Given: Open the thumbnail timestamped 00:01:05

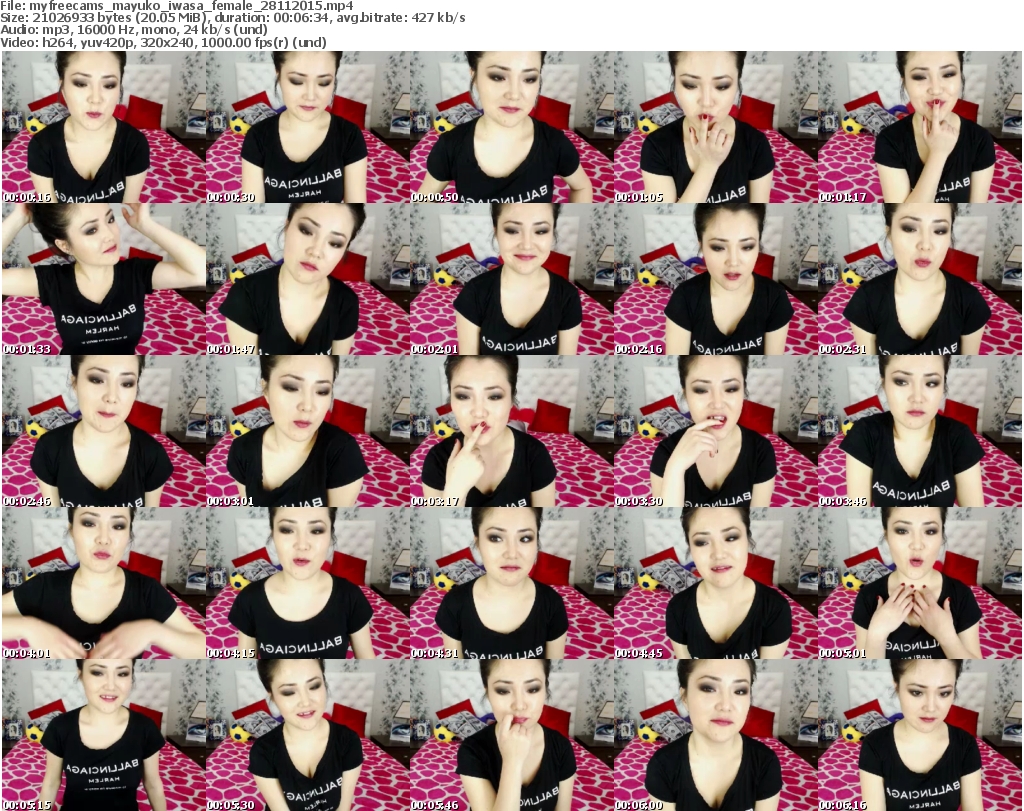Looking at the screenshot, I should tap(716, 127).
